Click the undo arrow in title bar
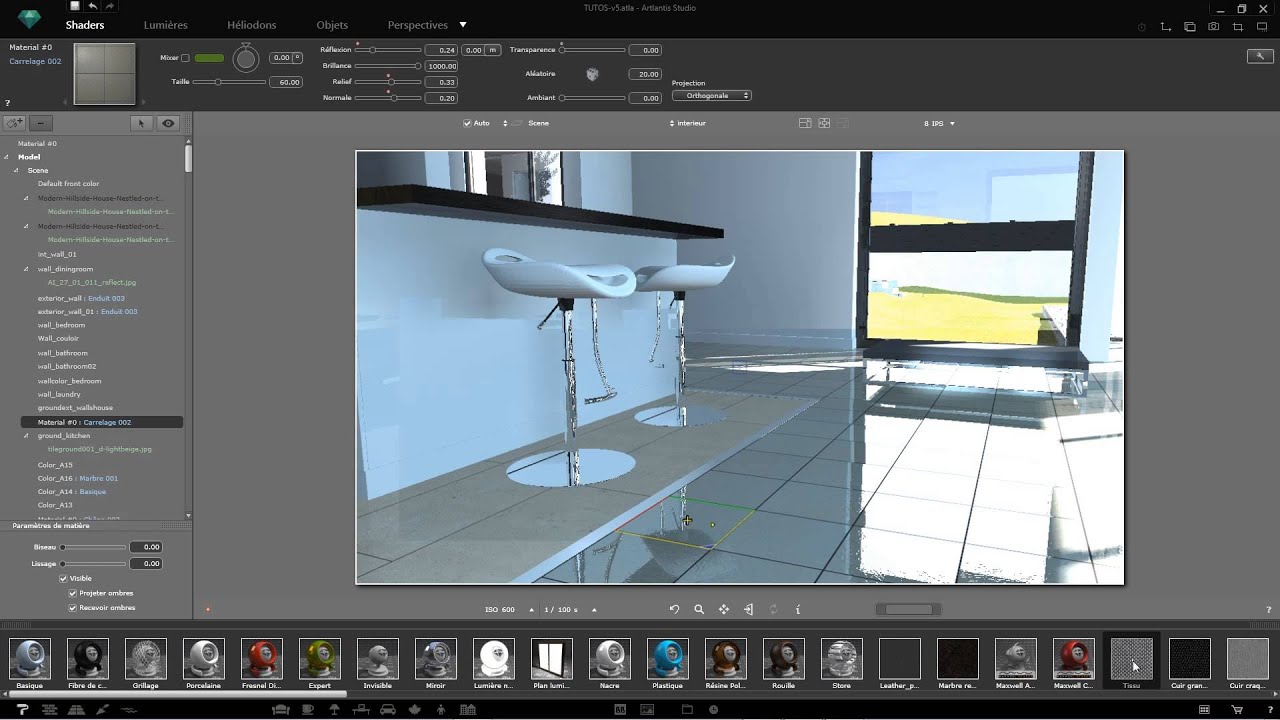This screenshot has width=1280, height=720. pos(92,6)
